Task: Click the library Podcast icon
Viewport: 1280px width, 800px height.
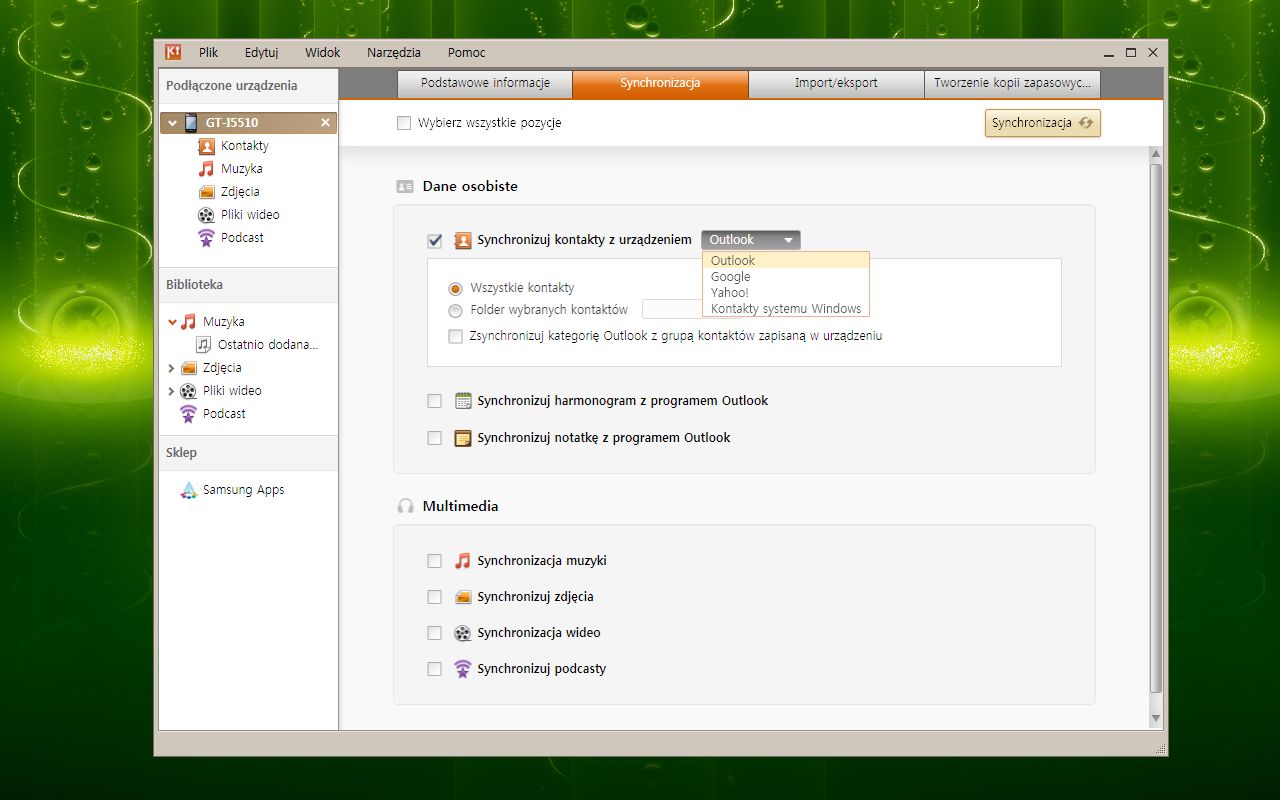Action: click(188, 414)
